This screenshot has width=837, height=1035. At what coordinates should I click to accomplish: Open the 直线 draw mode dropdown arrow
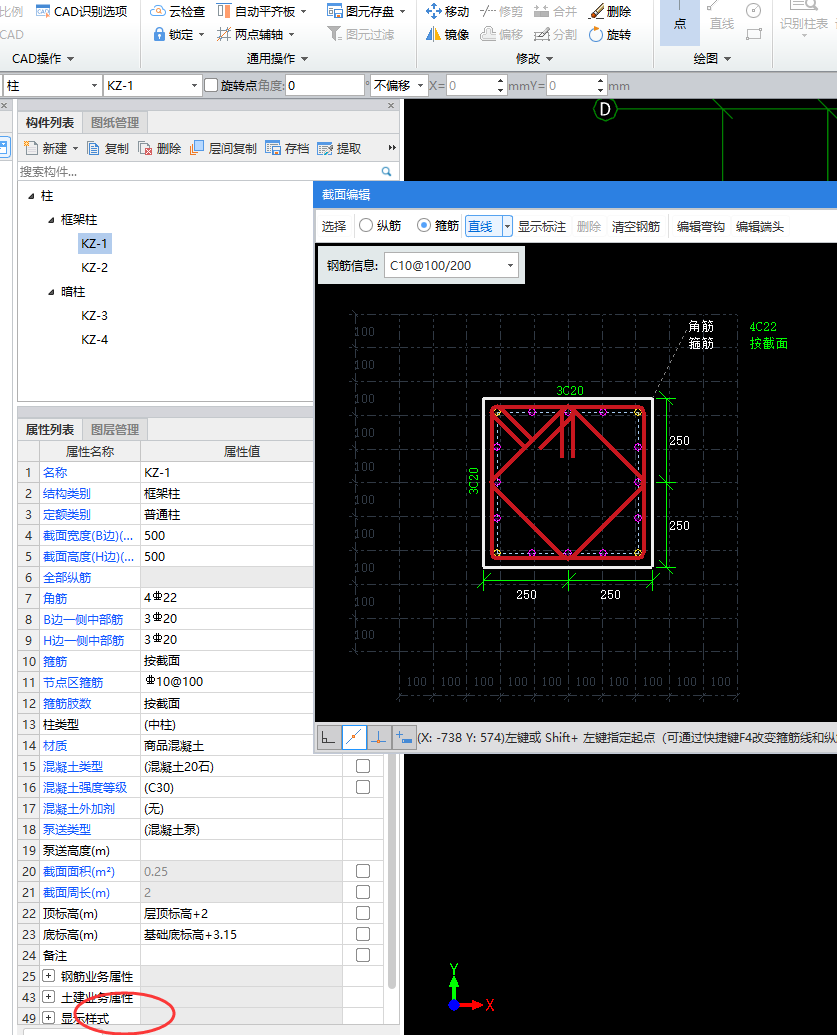tap(507, 226)
